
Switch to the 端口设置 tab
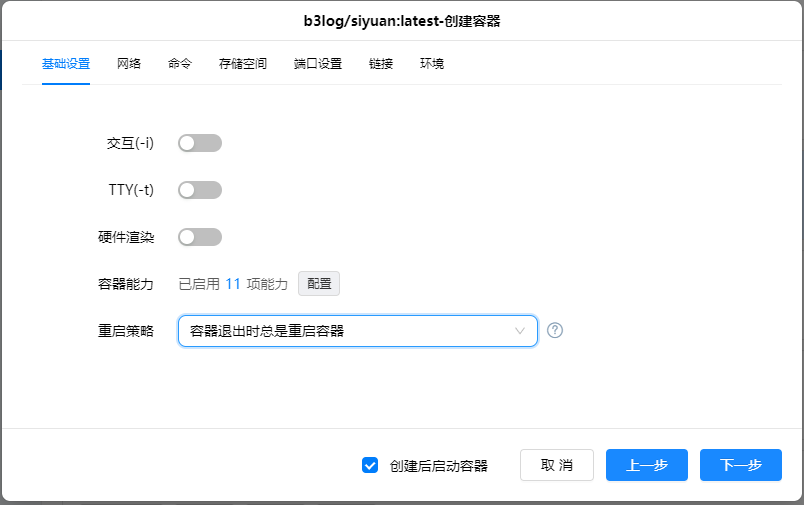click(318, 64)
